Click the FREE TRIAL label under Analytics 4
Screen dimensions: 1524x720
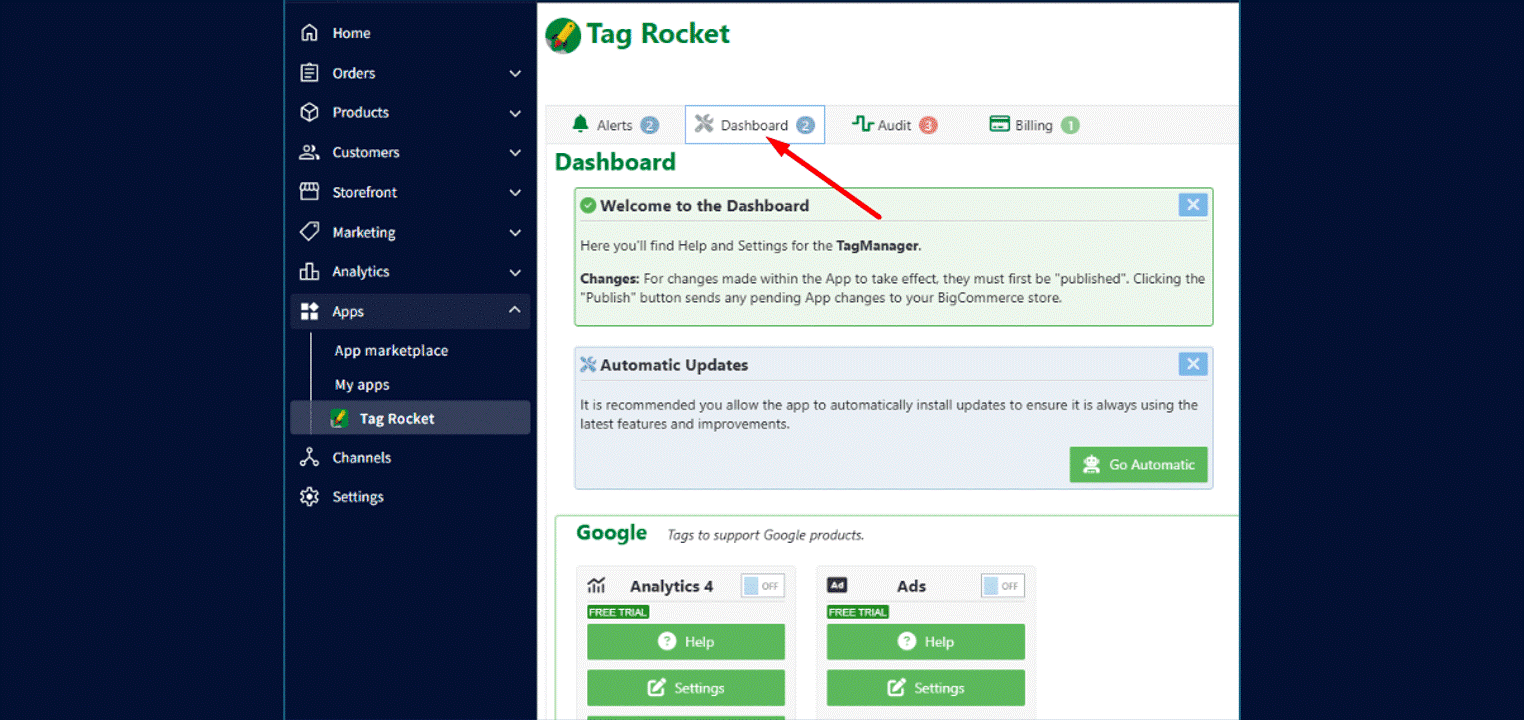618,612
